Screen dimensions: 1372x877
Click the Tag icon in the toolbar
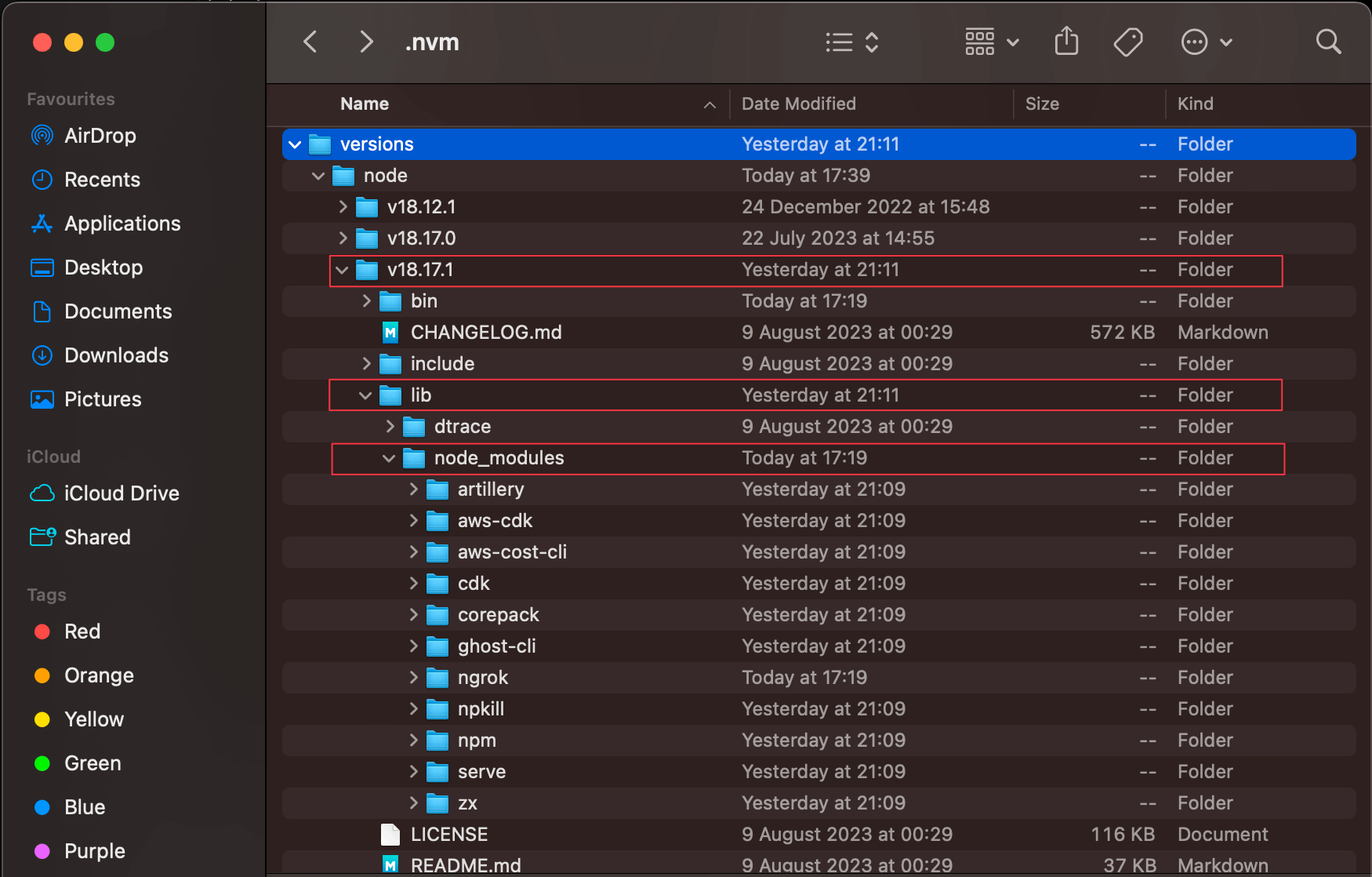1128,42
